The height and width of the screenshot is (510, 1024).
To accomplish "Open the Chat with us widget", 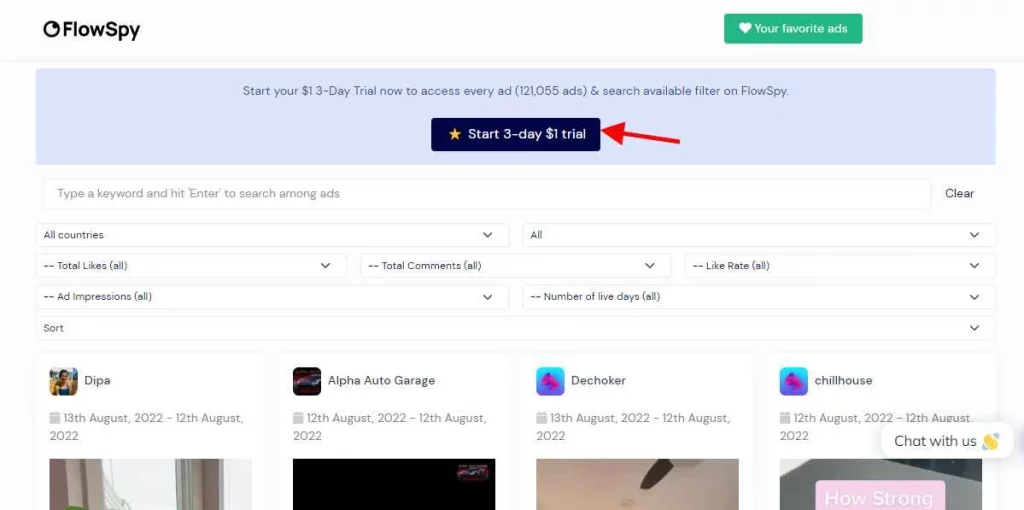I will click(x=946, y=441).
